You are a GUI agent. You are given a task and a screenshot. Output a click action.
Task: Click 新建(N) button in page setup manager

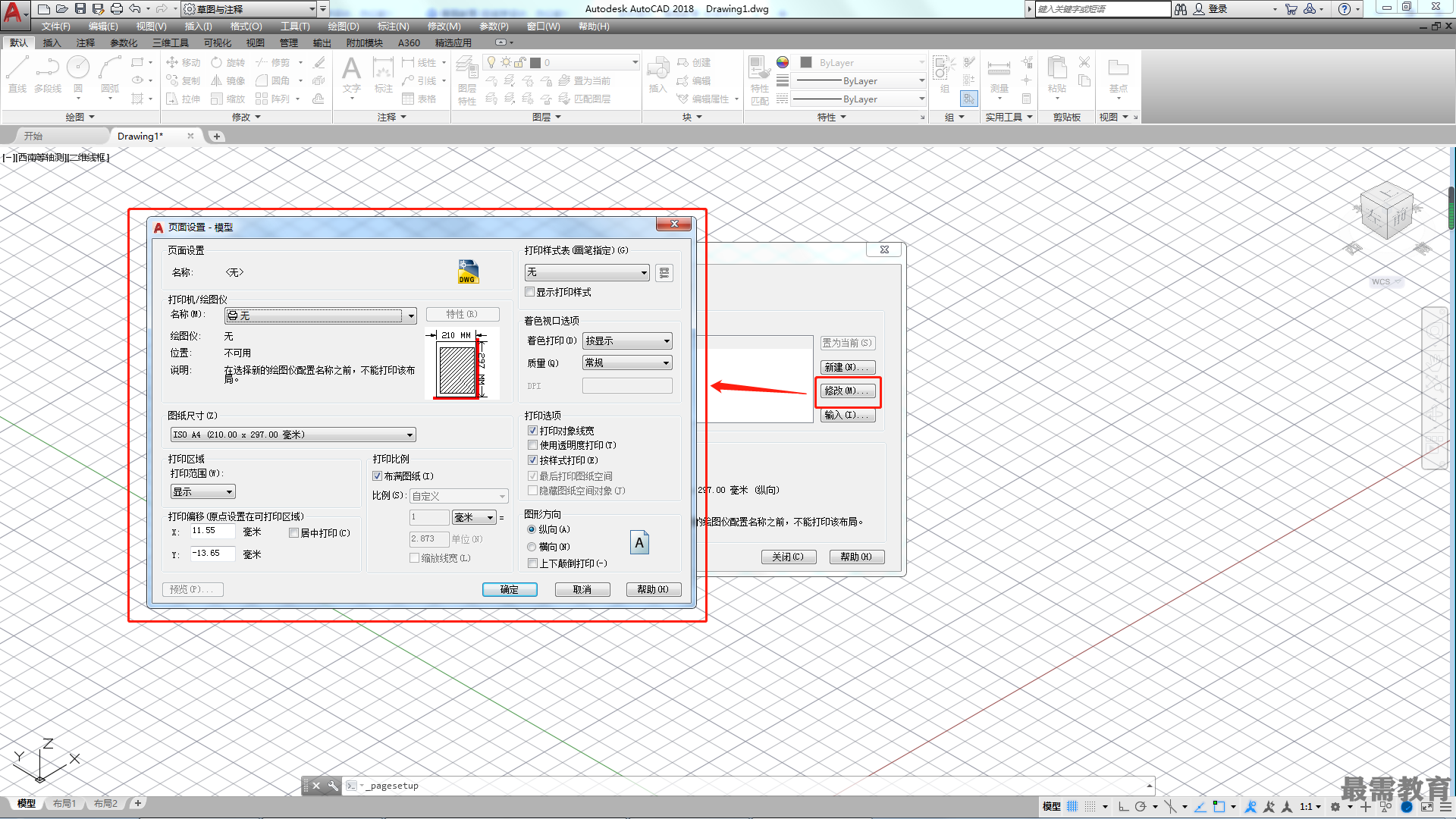848,367
